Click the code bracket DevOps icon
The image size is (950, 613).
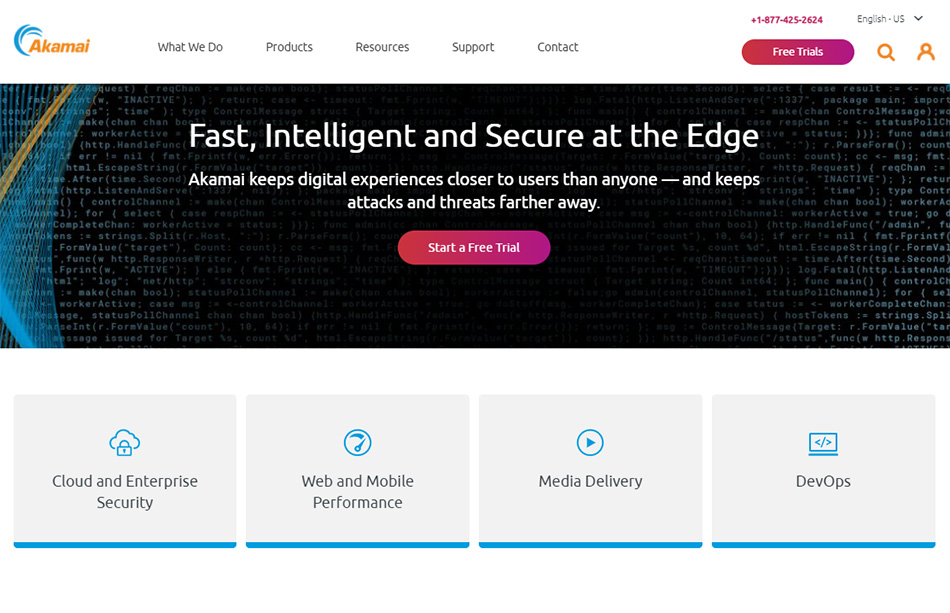823,443
